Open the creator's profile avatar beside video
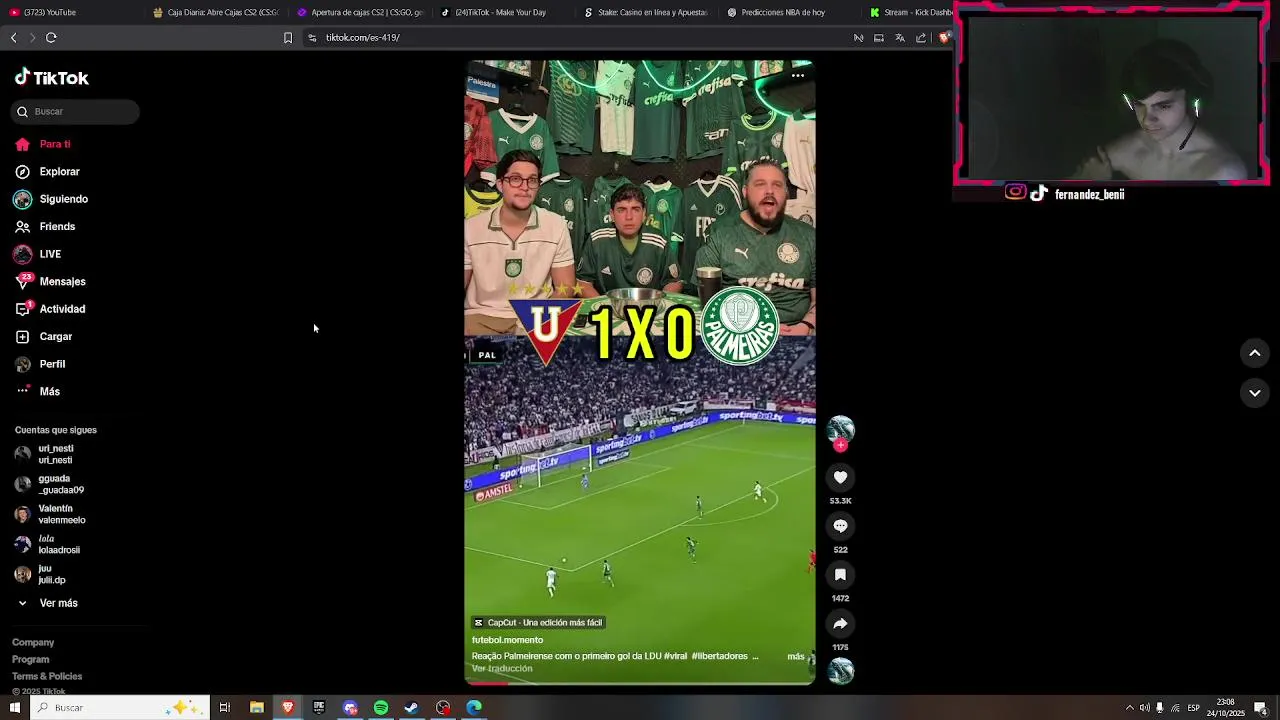The width and height of the screenshot is (1280, 720). click(x=840, y=429)
